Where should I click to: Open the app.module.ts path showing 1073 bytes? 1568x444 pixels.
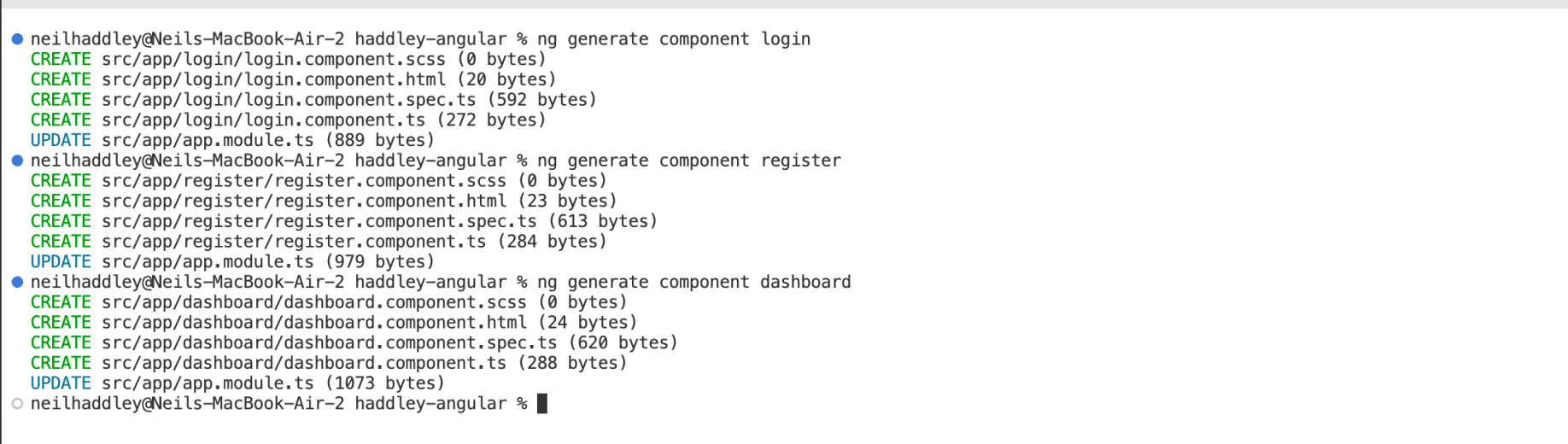point(208,383)
